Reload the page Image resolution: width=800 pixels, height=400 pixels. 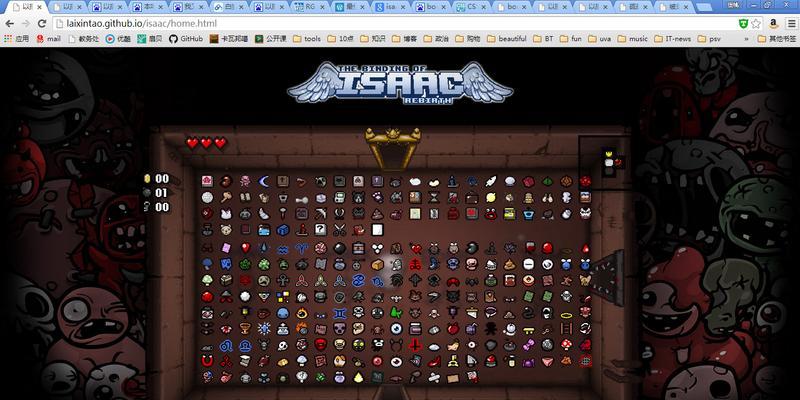point(42,23)
